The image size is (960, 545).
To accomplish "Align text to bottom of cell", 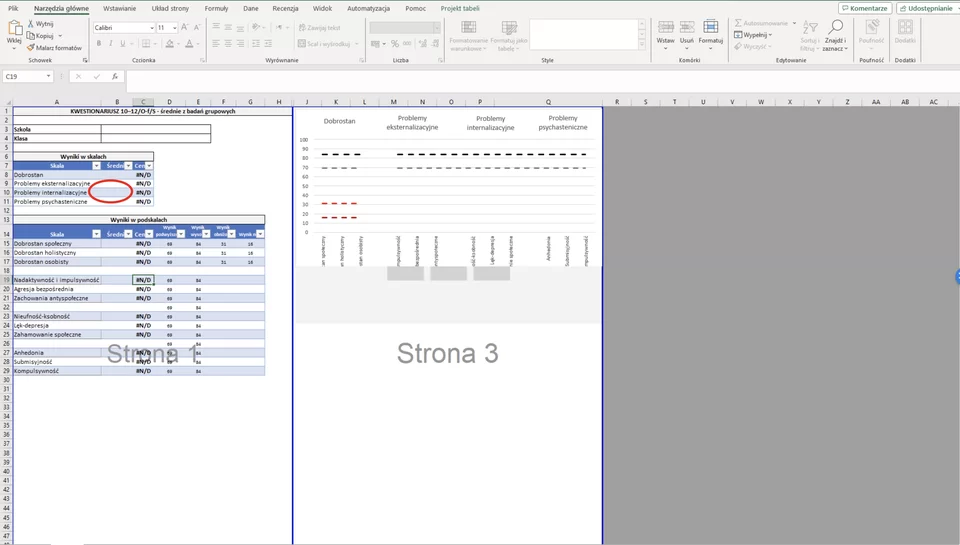I will point(240,28).
